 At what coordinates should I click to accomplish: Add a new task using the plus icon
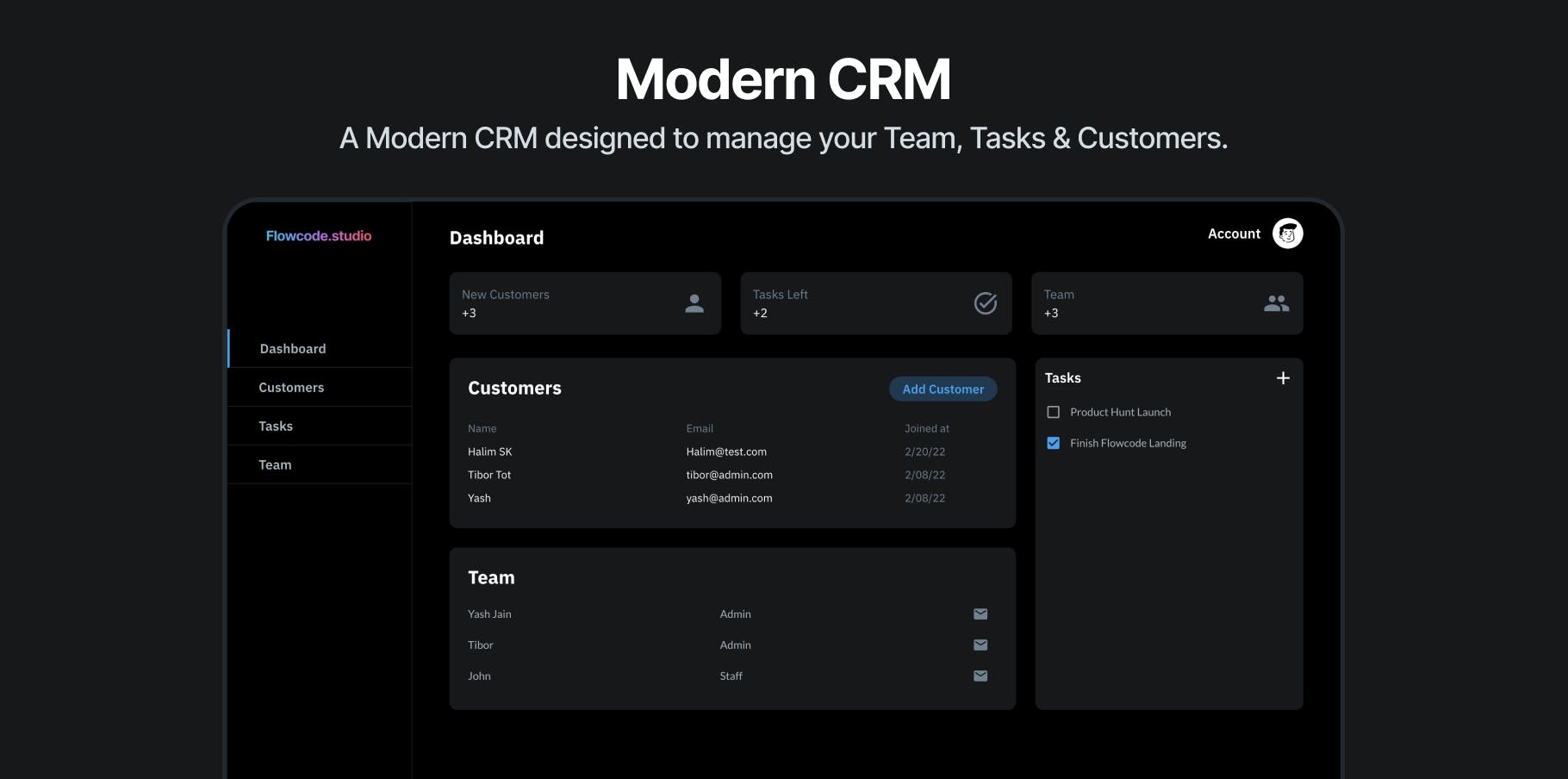click(1283, 377)
